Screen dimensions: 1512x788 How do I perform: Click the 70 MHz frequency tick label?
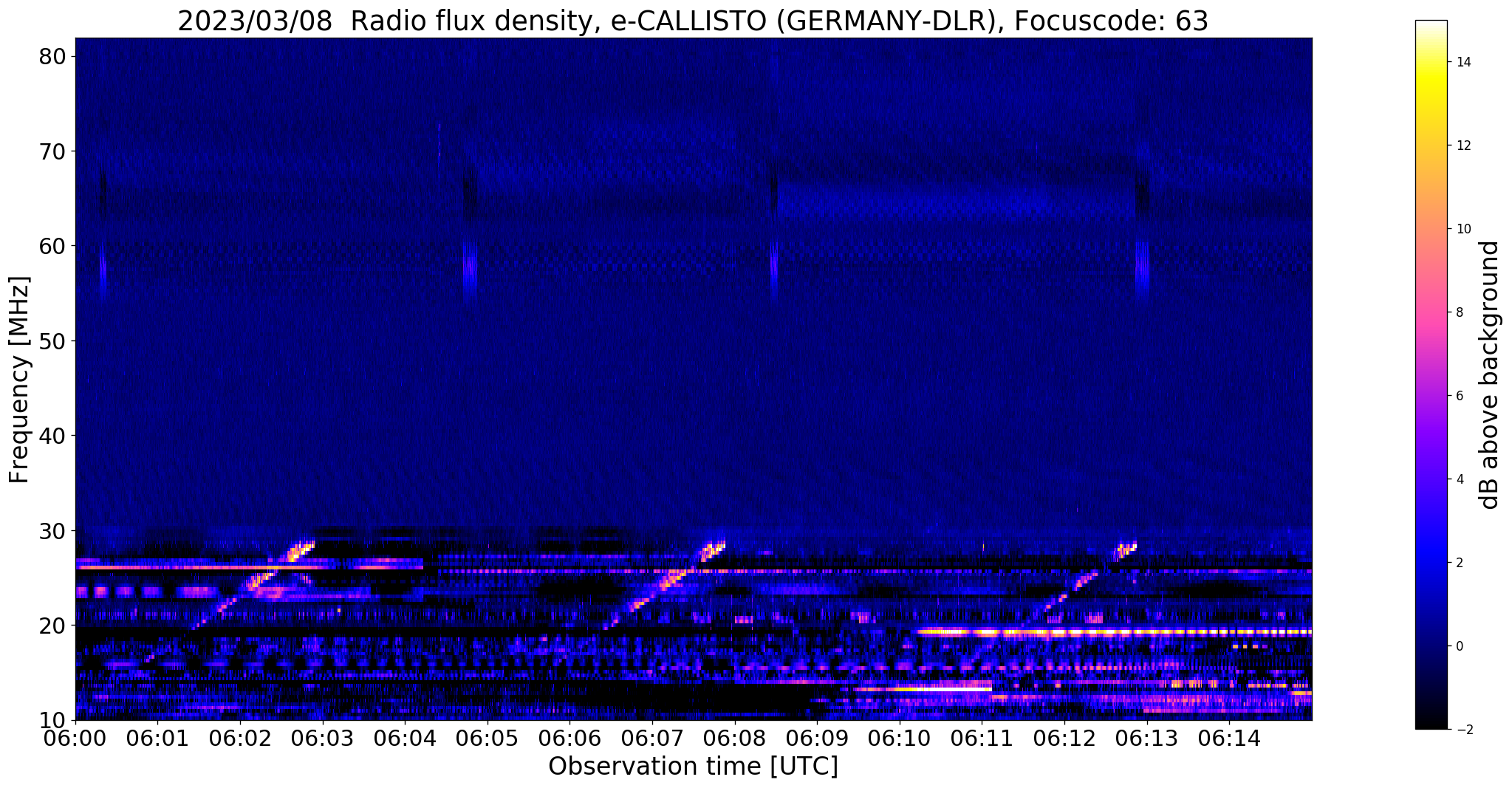click(x=52, y=151)
